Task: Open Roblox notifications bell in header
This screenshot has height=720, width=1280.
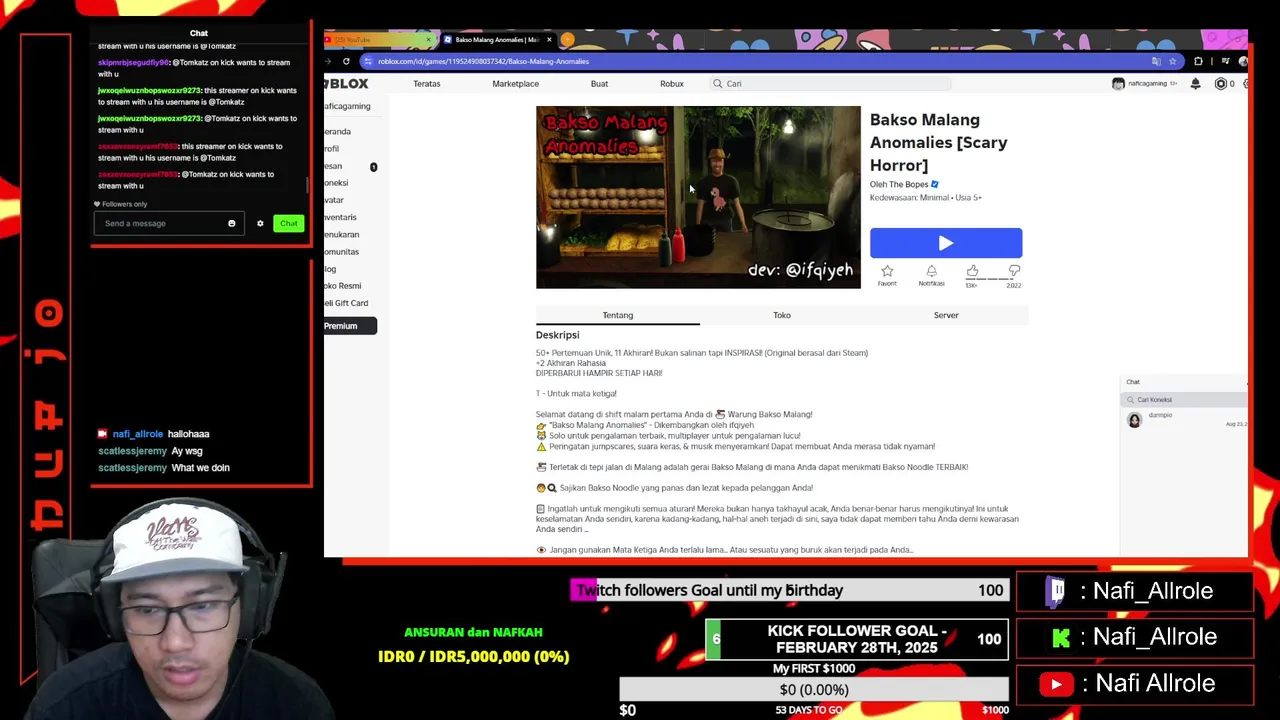Action: 1195,84
